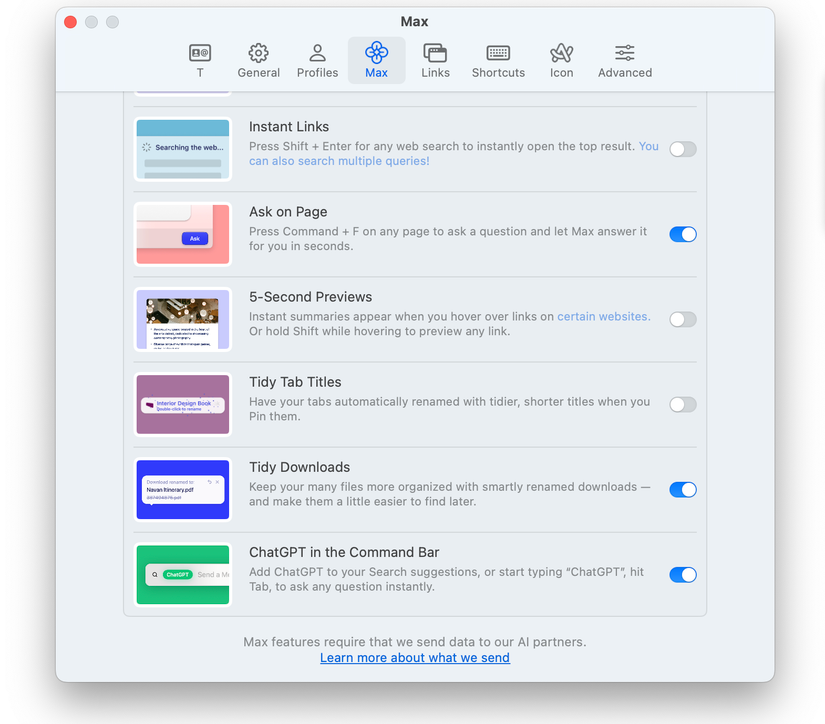825x724 pixels.
Task: Click the 'Instant Links' heading text
Action: point(289,127)
